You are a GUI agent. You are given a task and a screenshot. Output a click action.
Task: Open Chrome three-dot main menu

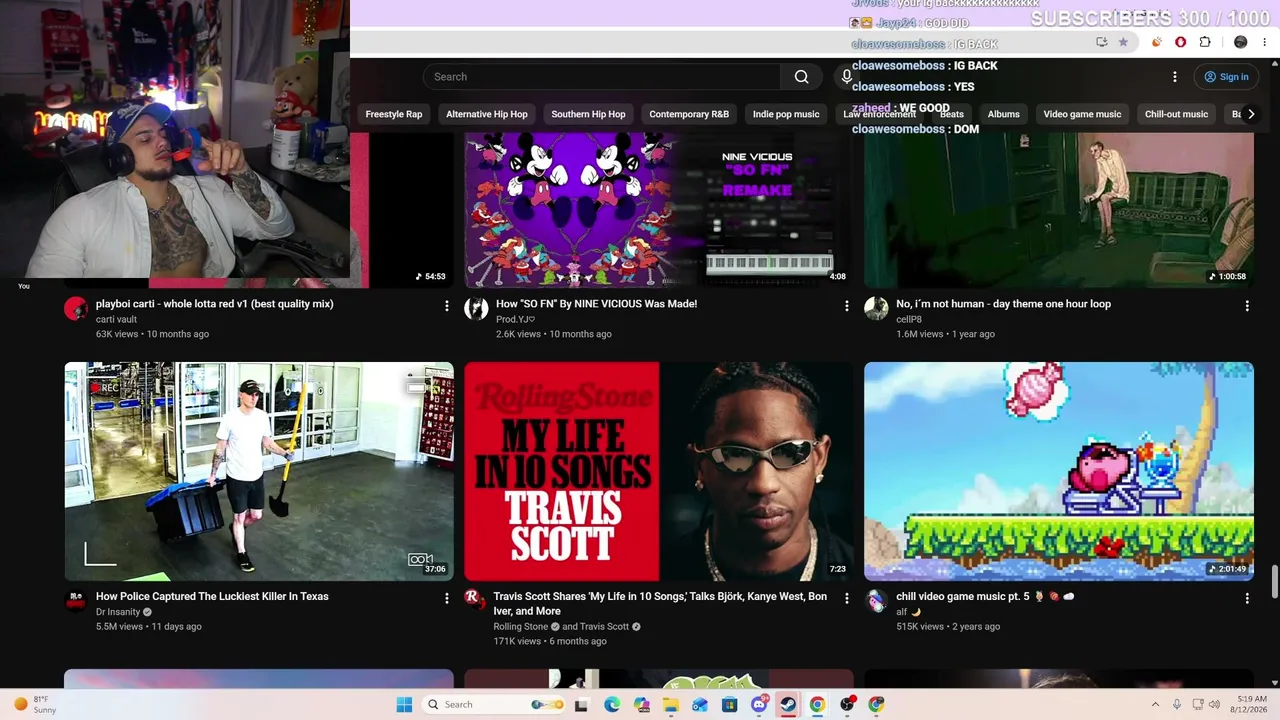[x=1264, y=42]
